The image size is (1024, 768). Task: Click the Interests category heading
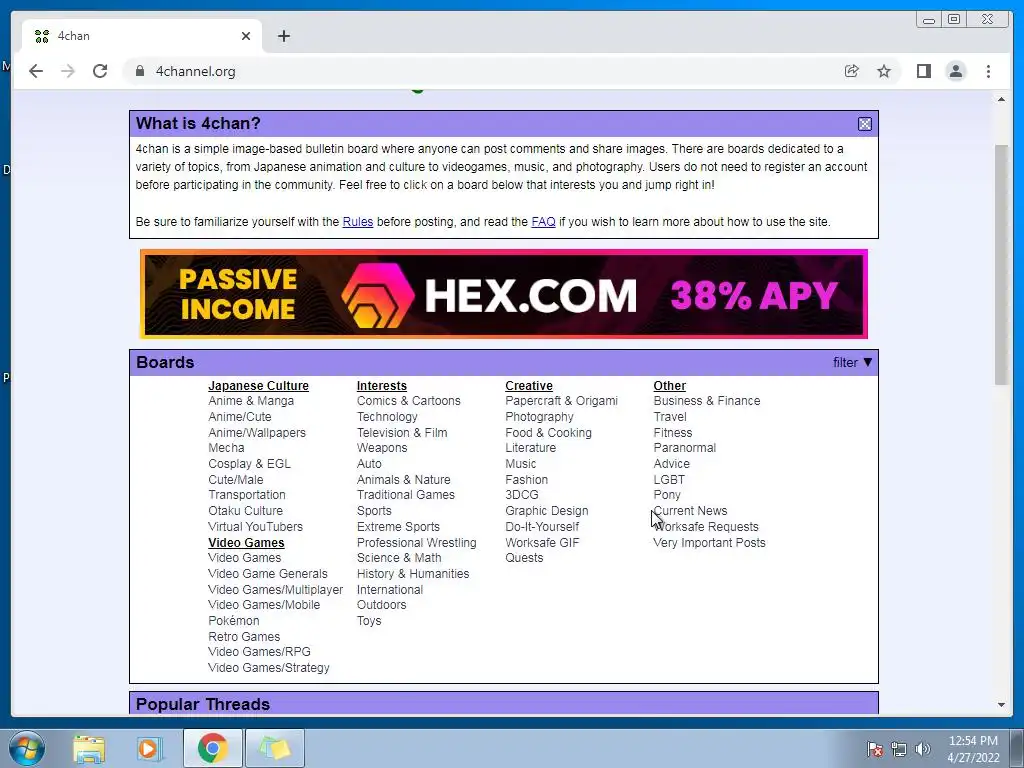pos(381,386)
